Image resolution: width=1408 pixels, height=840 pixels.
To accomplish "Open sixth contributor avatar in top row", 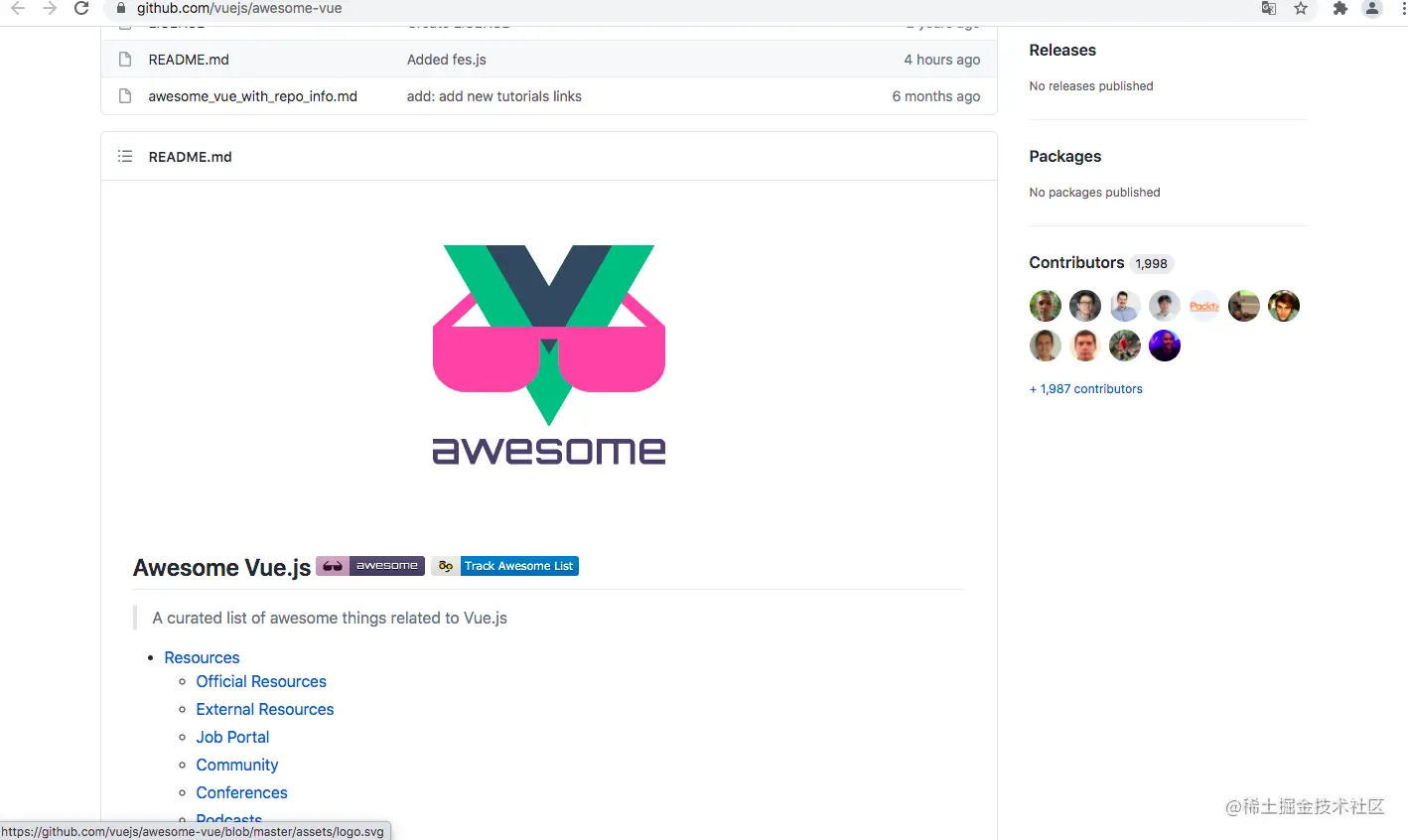I will [1244, 306].
